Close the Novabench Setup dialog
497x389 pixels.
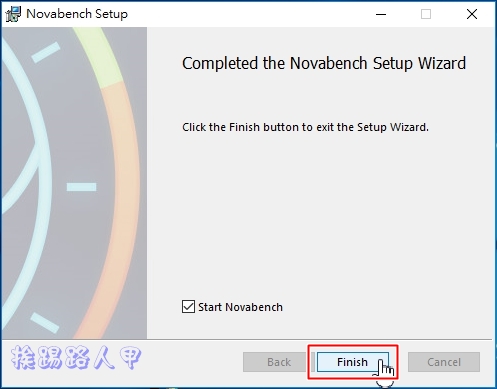tap(472, 14)
